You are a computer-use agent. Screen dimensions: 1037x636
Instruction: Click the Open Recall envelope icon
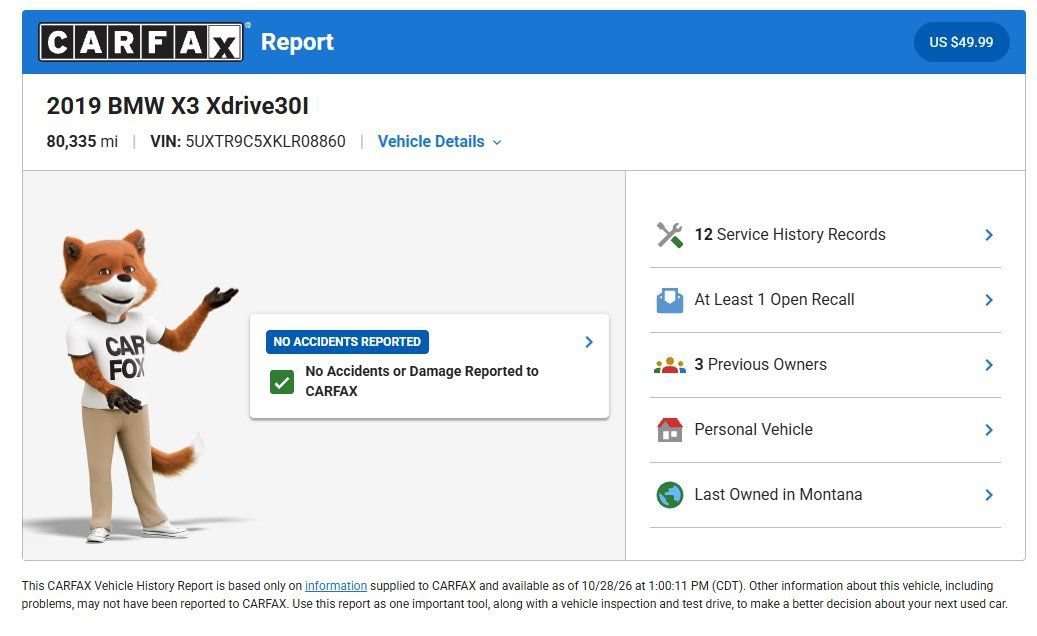point(669,300)
